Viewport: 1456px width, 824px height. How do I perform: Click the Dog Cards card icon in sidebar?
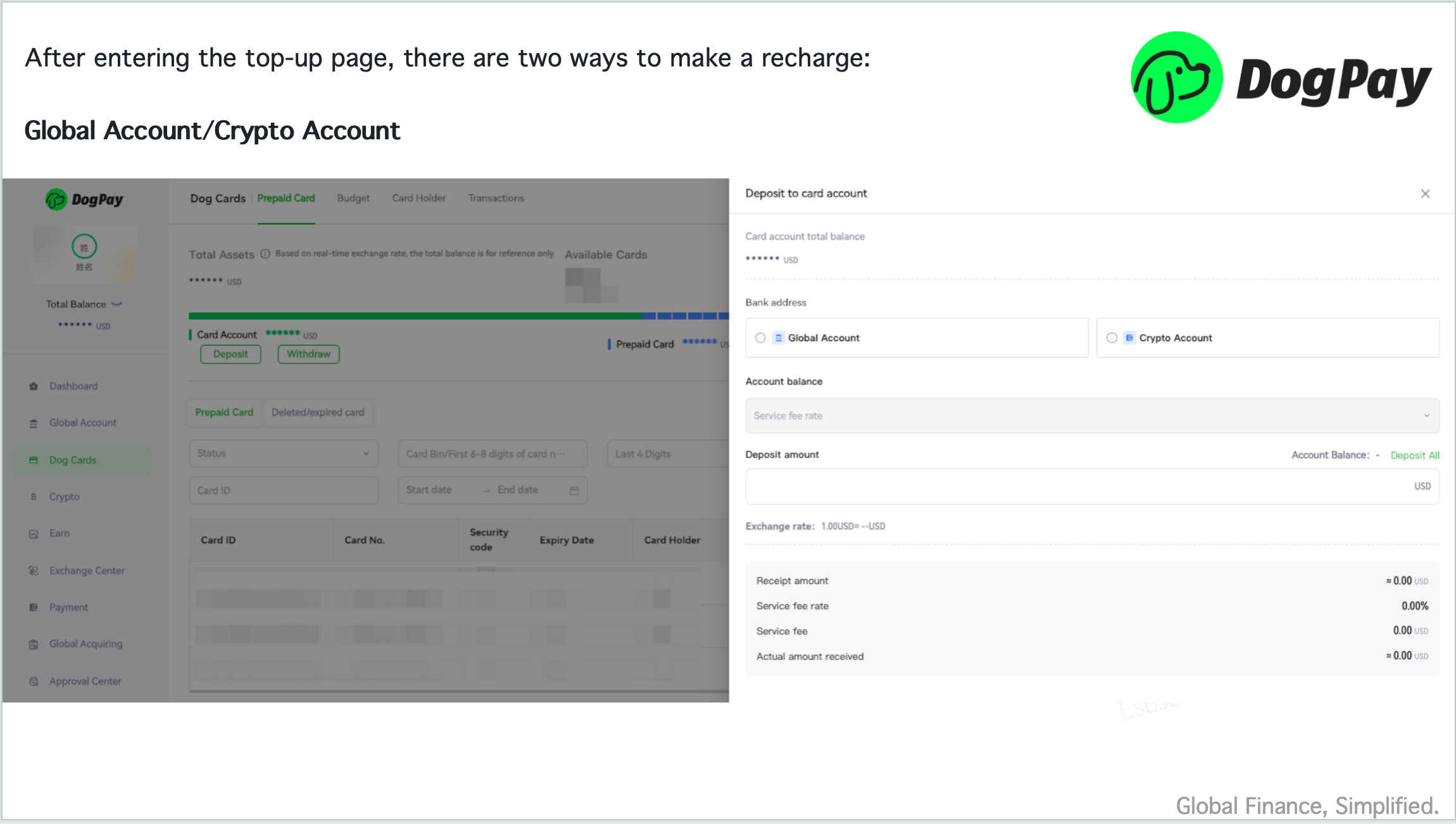click(x=34, y=460)
